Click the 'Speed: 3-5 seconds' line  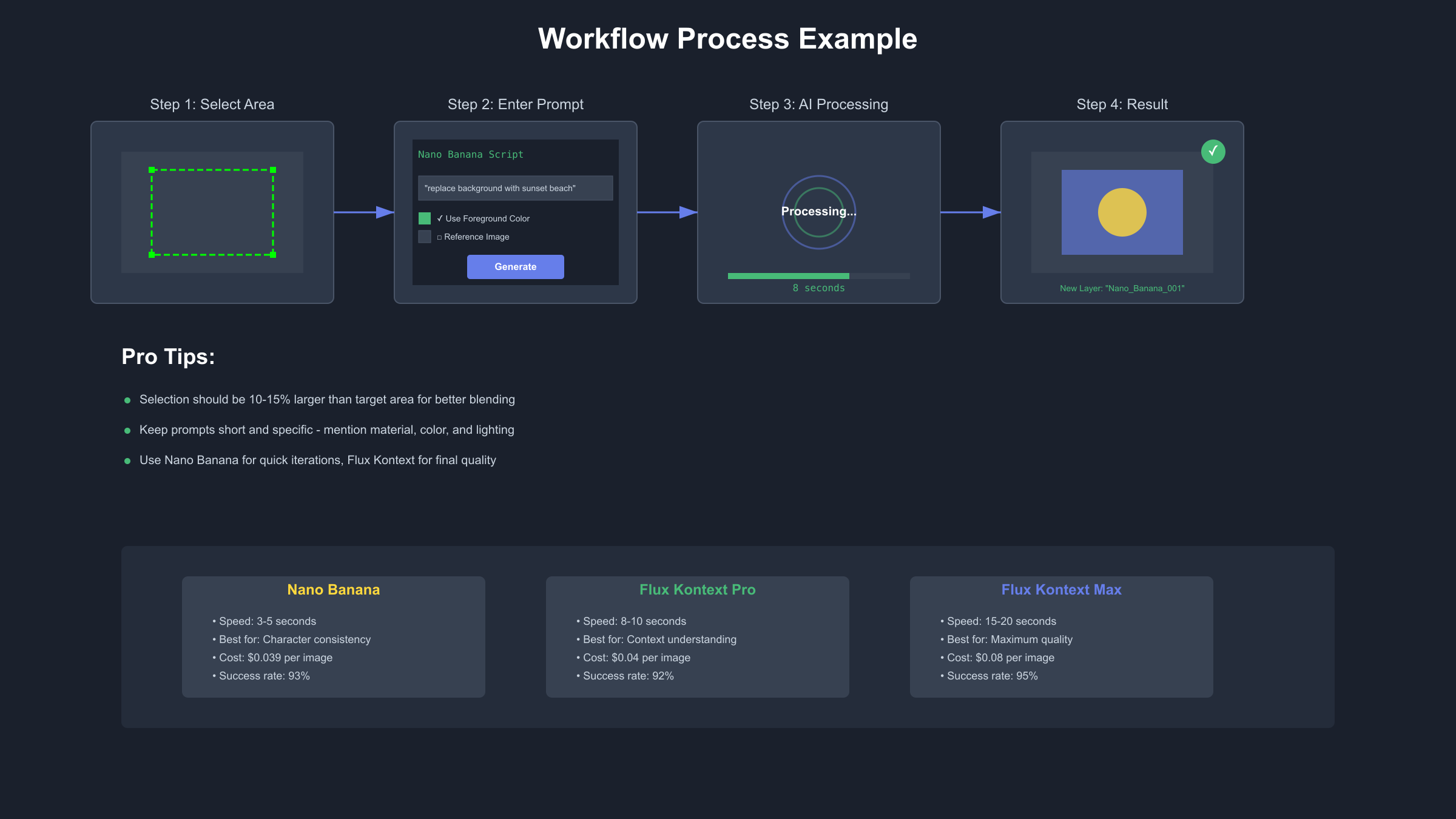click(265, 621)
